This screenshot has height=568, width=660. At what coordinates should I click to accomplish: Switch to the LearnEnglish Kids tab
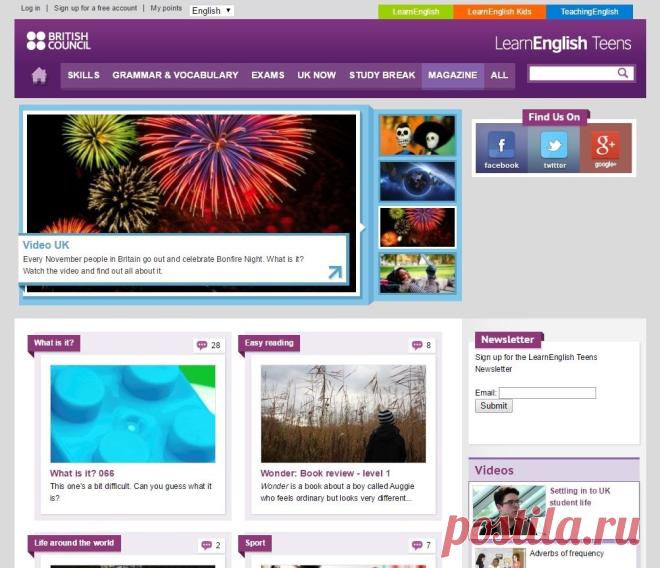point(499,12)
